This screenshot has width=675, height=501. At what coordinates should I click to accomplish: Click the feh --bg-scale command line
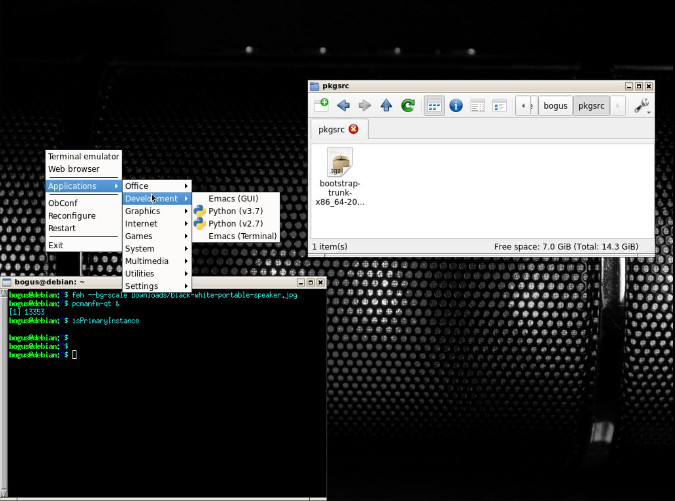184,295
